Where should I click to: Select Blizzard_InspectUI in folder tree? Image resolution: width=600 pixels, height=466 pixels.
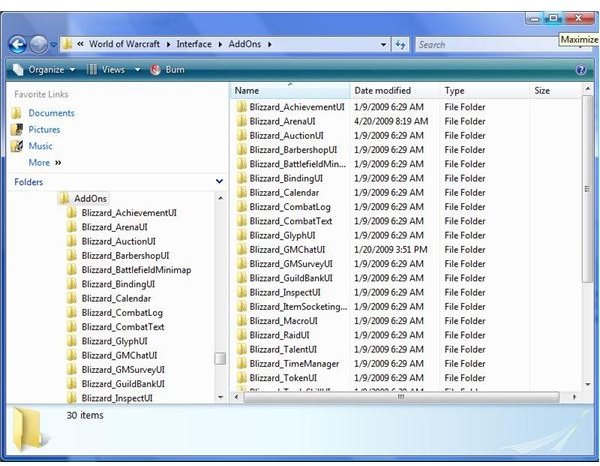point(117,398)
